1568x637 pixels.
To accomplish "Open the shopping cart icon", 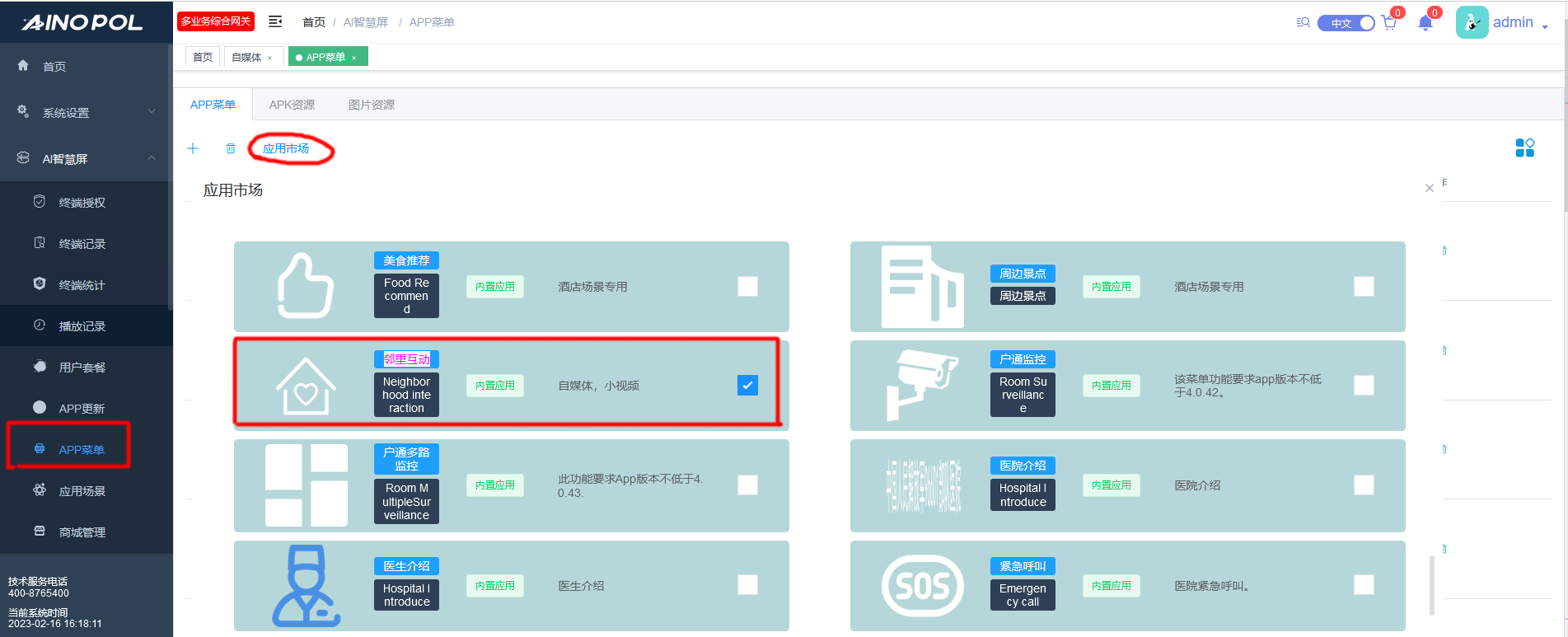I will tap(1389, 23).
